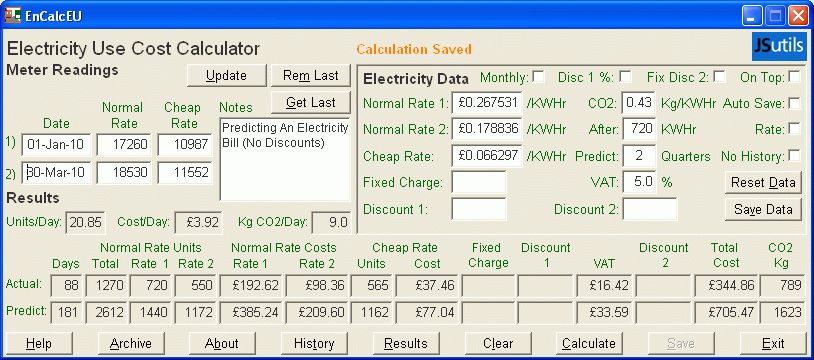Click the Actual days value 88
This screenshot has height=360, width=814.
click(66, 285)
